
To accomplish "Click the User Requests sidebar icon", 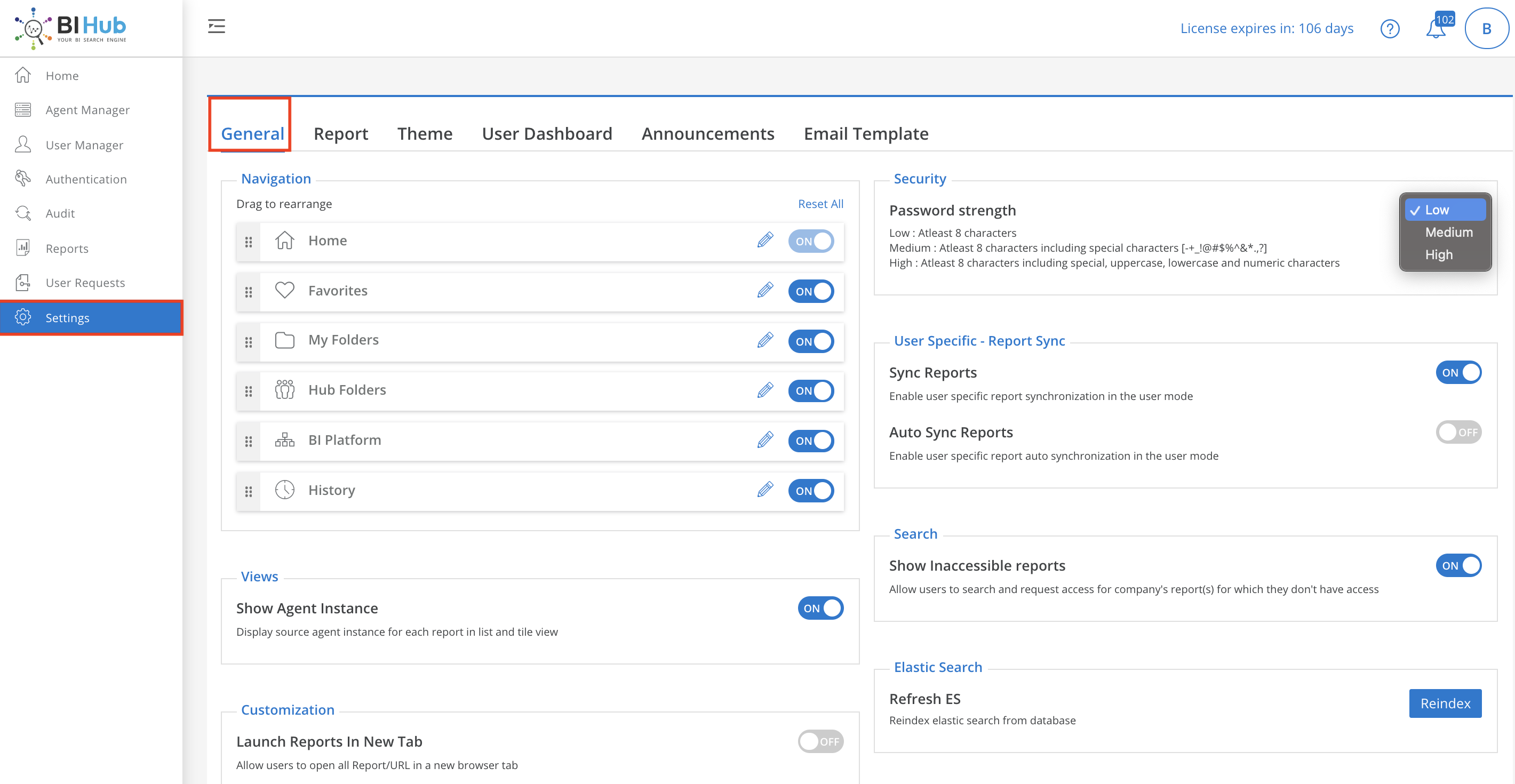I will 23,282.
